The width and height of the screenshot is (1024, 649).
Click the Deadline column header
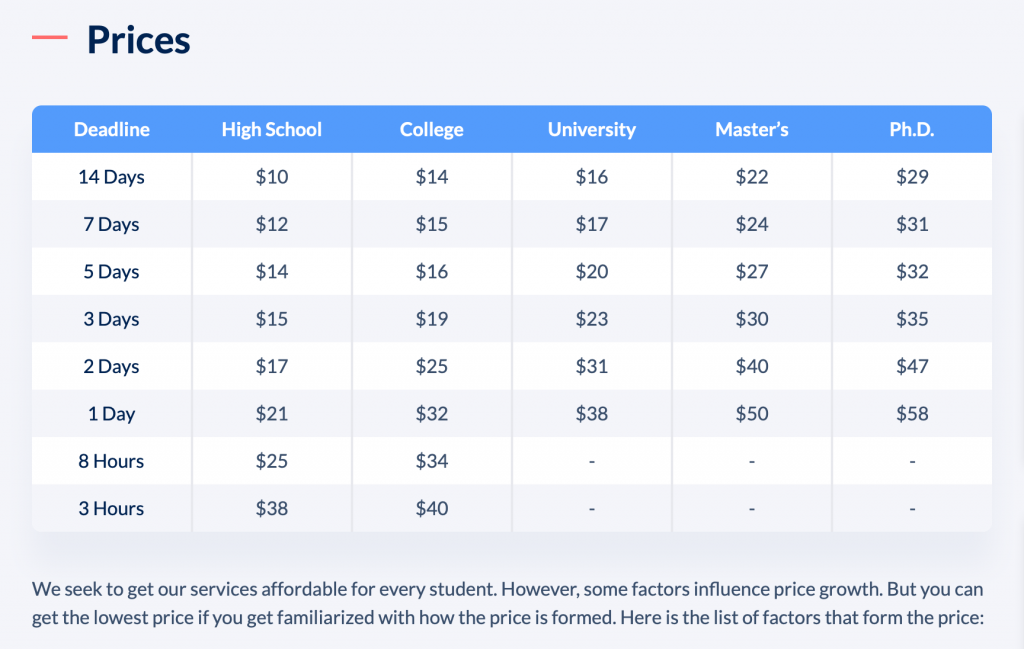pos(112,129)
